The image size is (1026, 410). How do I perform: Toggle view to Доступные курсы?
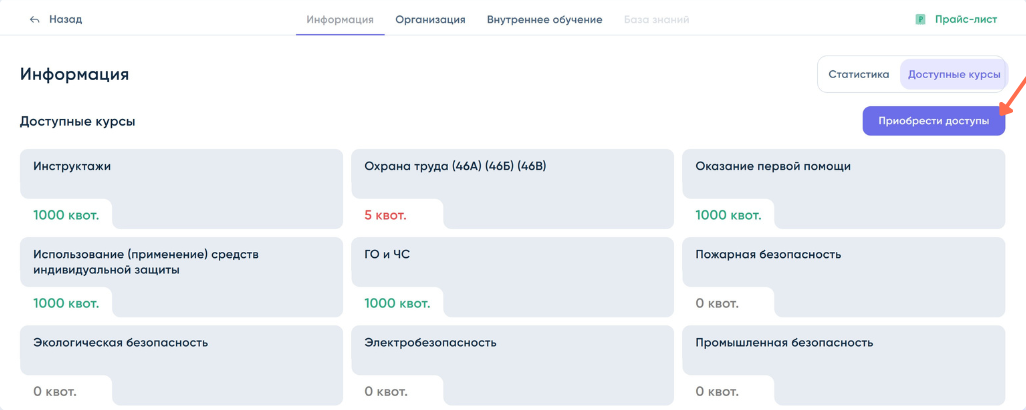(953, 74)
